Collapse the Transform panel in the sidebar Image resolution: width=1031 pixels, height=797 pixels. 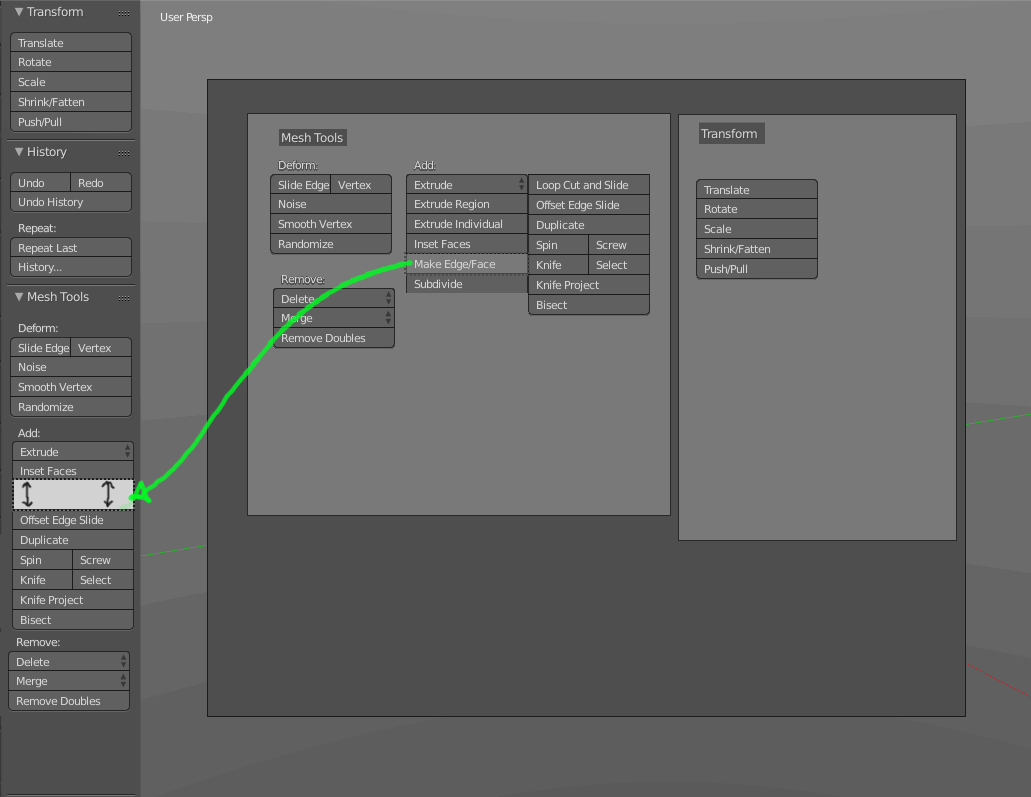pos(19,12)
